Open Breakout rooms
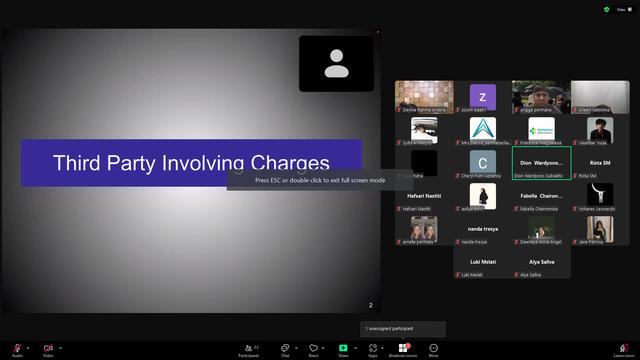 (x=403, y=350)
